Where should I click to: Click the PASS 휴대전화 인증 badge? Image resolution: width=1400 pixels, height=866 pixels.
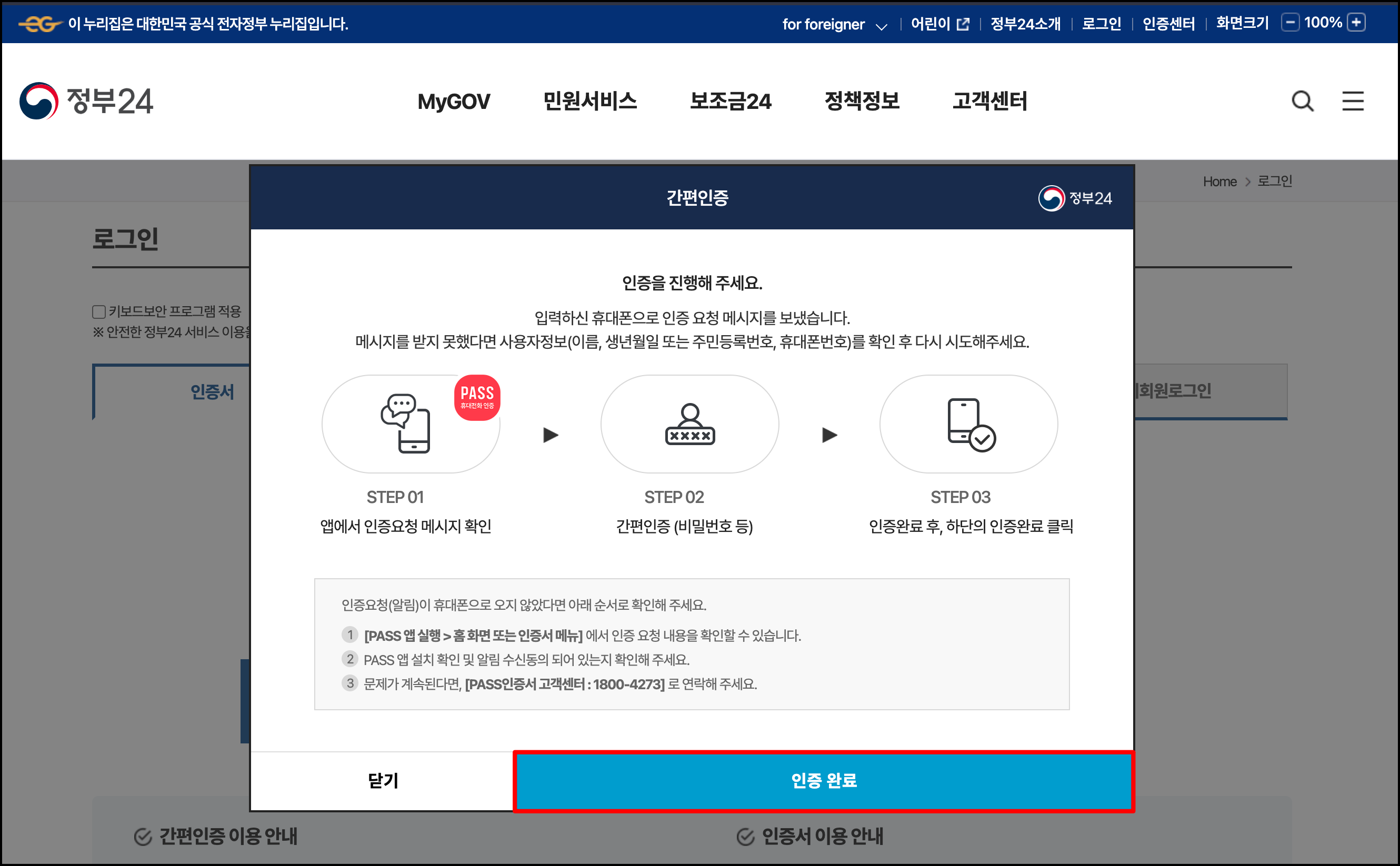click(x=477, y=398)
